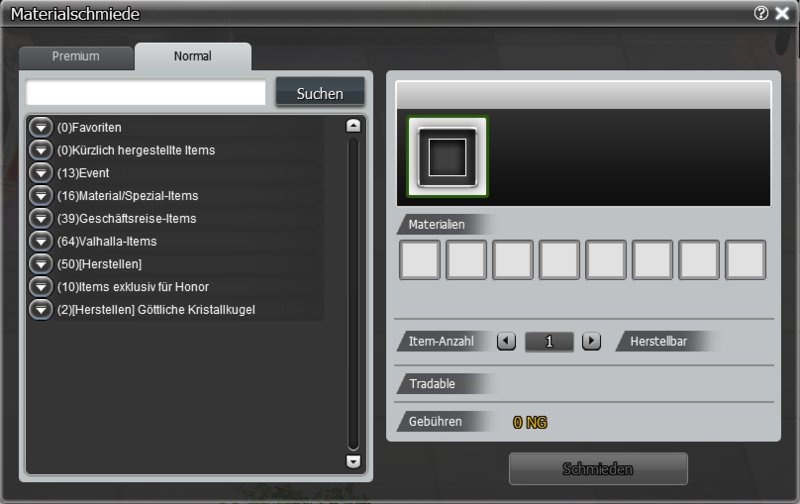
Task: Switch to the Premium tab
Action: click(x=76, y=57)
